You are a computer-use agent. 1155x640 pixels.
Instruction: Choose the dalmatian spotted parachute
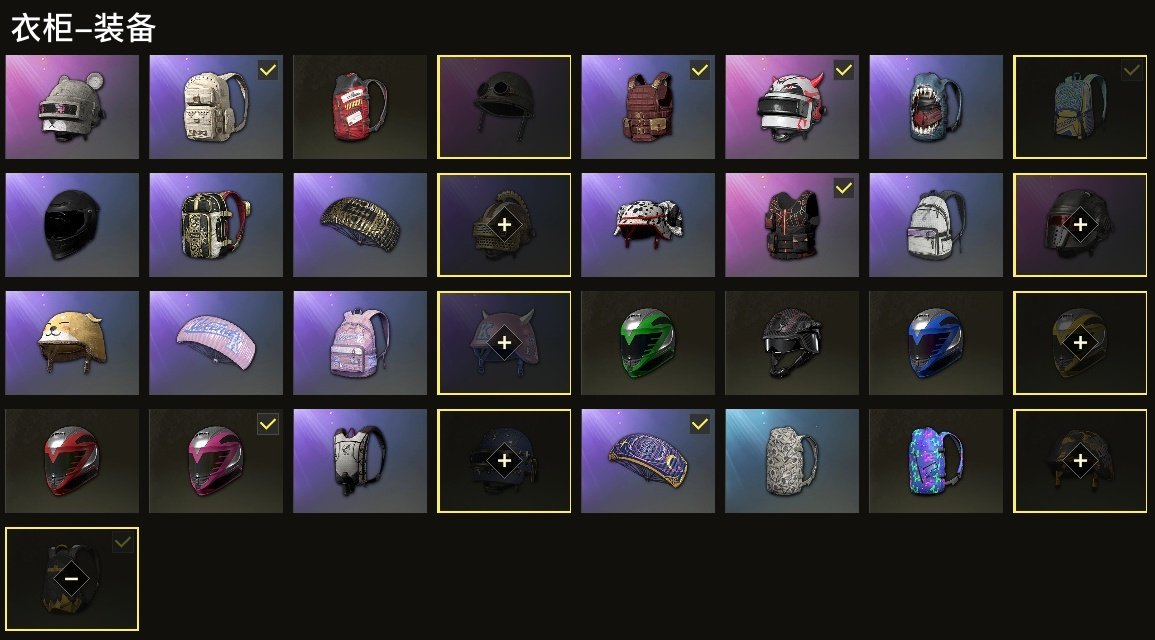[647, 225]
